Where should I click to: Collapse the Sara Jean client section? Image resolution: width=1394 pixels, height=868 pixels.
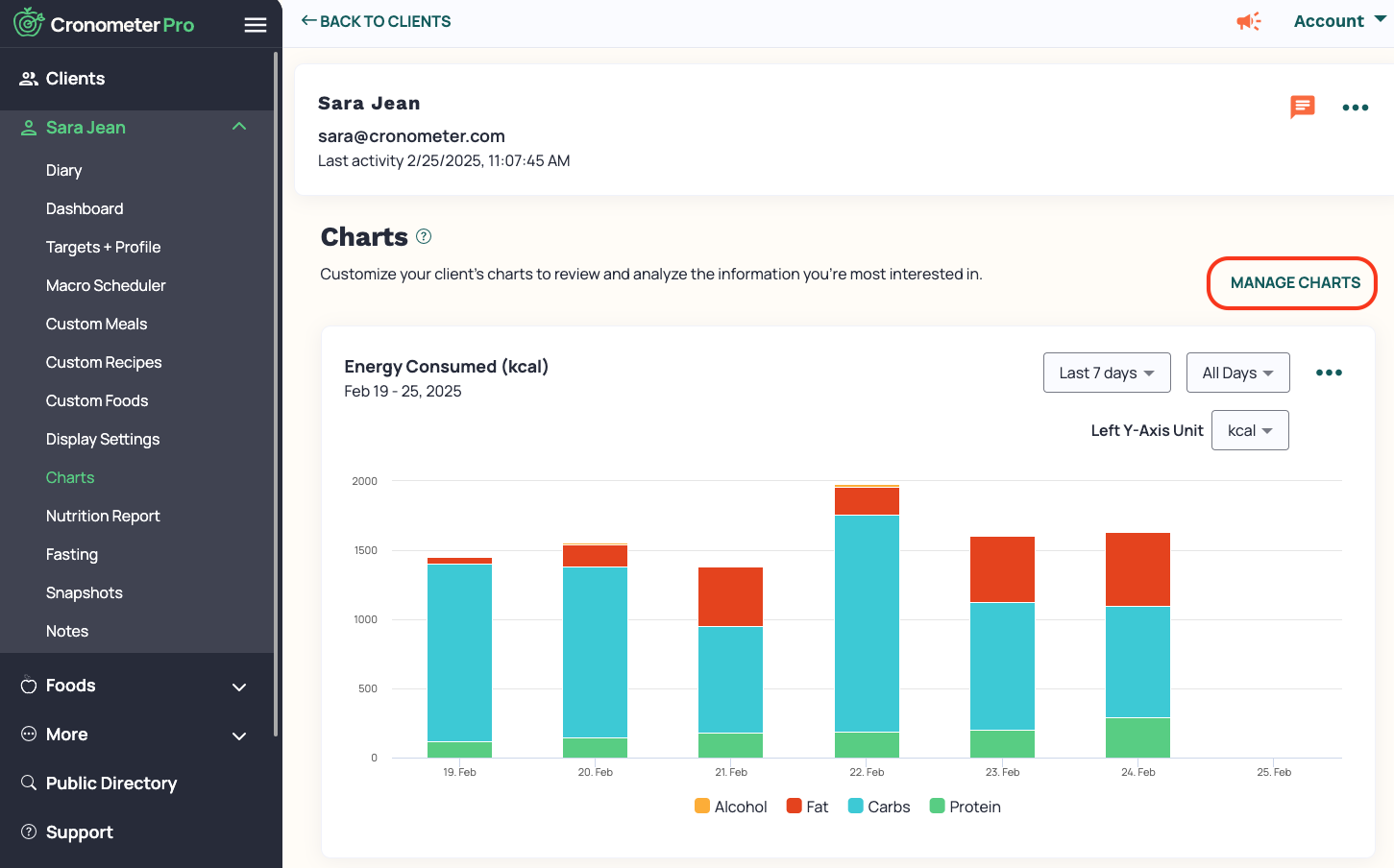coord(239,127)
